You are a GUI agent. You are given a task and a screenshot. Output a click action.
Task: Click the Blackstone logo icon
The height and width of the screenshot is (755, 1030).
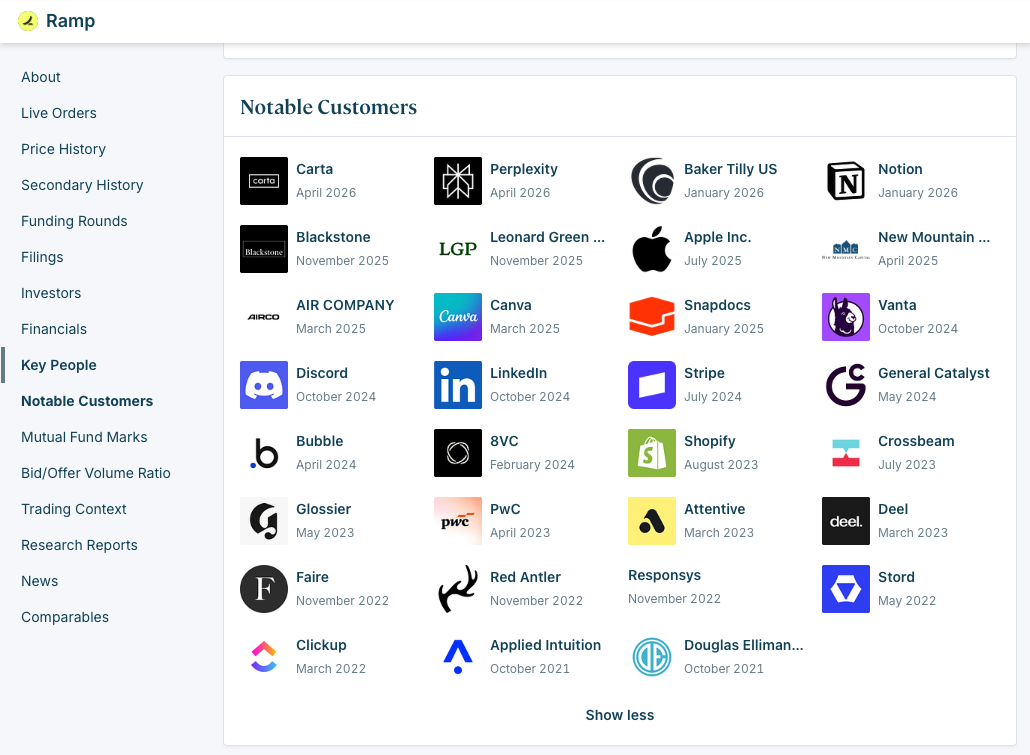click(264, 249)
